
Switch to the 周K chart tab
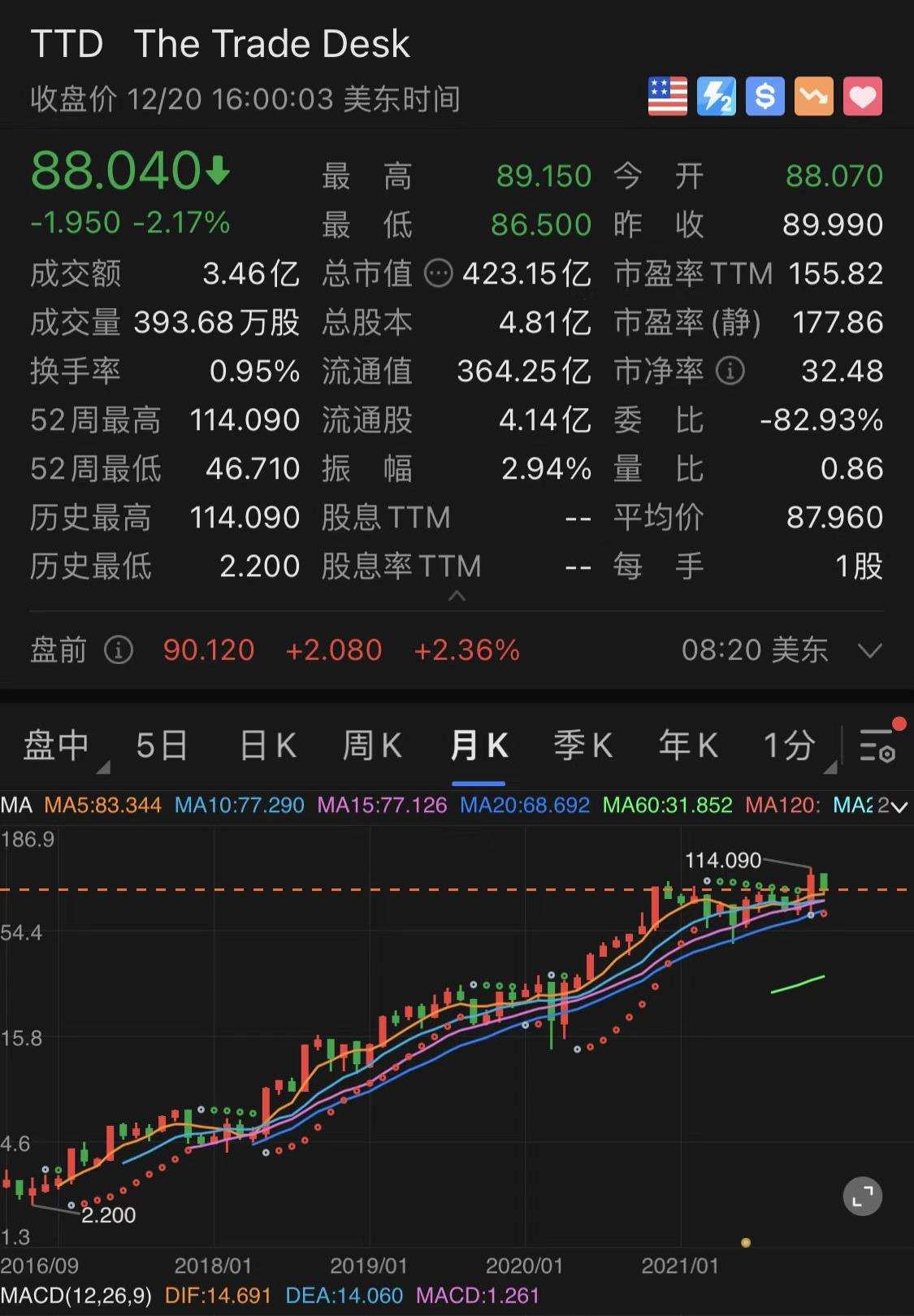click(x=372, y=745)
